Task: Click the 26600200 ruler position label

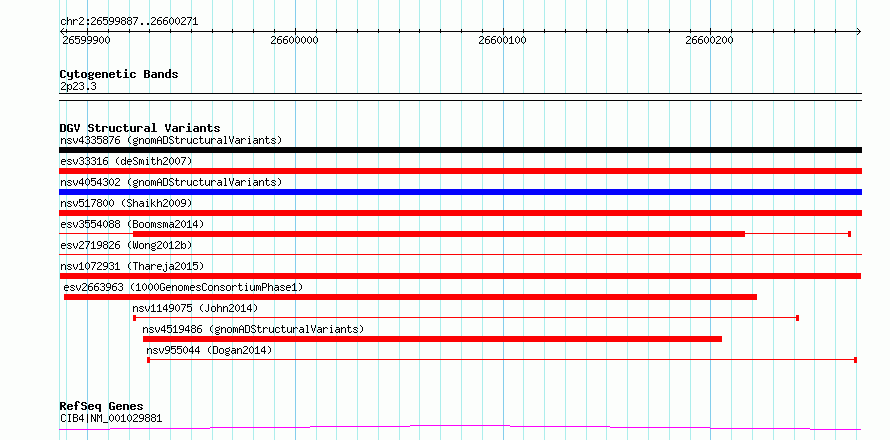Action: (x=710, y=40)
